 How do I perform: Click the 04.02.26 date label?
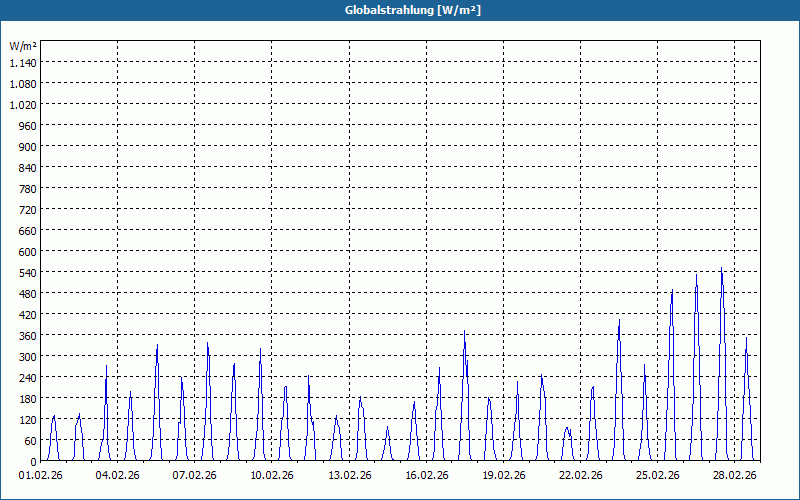[117, 476]
